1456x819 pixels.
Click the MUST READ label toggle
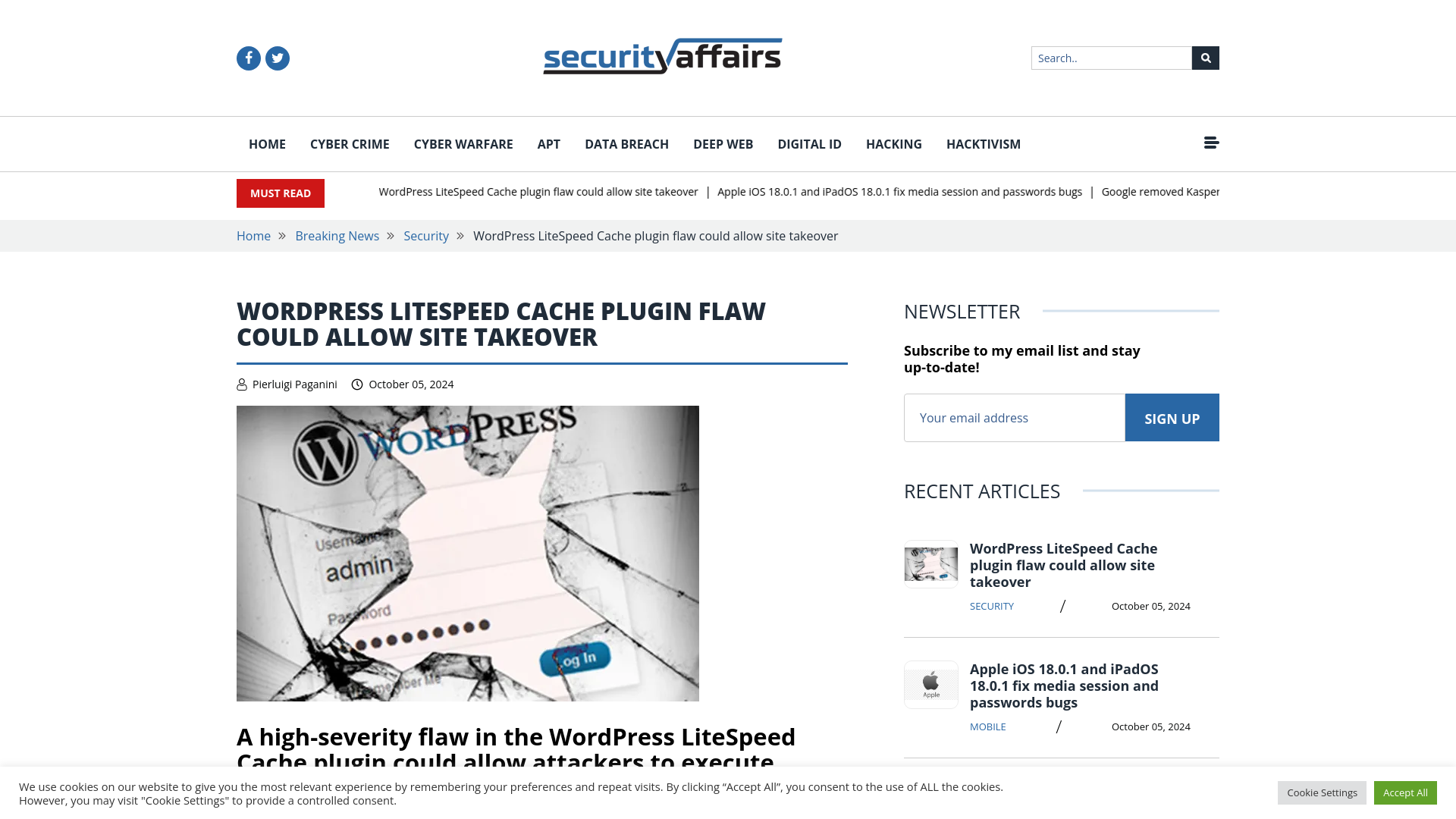pos(280,193)
